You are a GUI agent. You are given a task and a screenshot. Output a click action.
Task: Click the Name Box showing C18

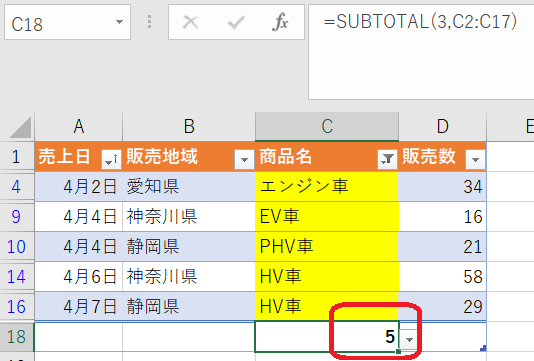pos(67,22)
